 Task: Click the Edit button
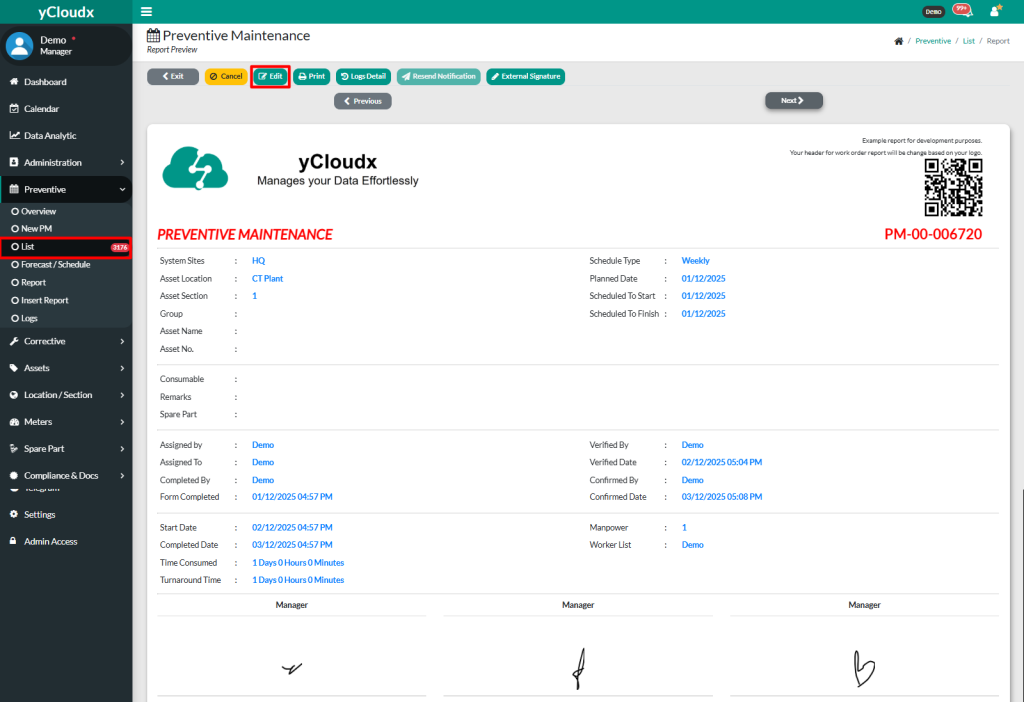(271, 76)
